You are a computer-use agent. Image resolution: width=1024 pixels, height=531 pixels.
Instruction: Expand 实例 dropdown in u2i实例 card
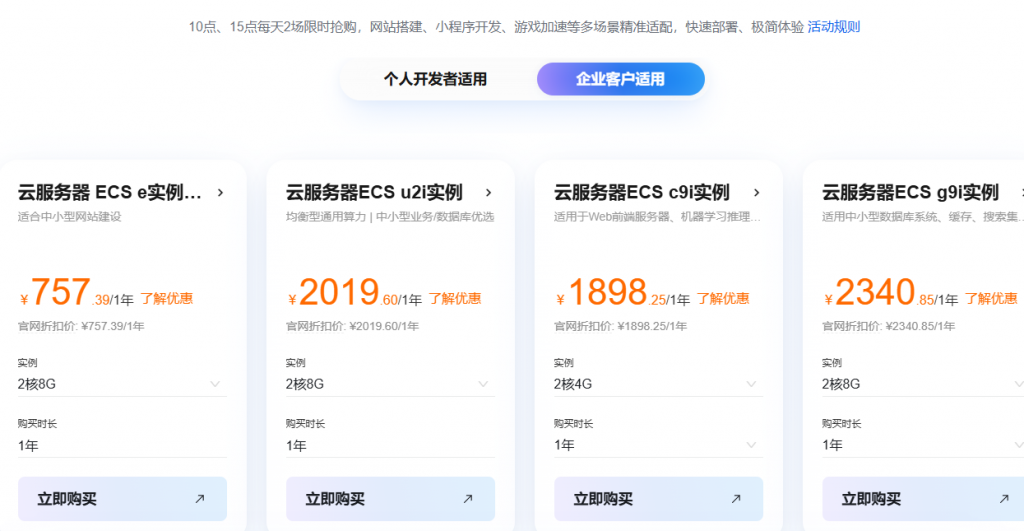[390, 384]
